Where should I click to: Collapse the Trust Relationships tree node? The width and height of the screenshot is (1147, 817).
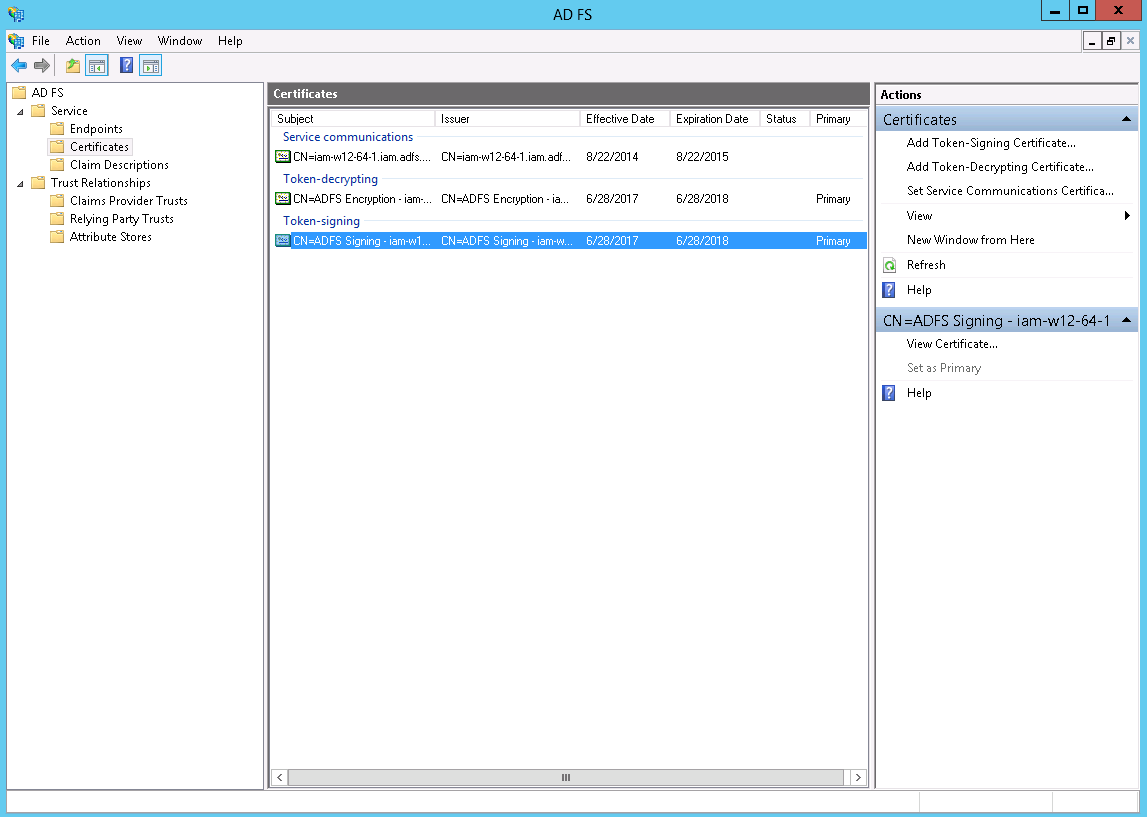click(20, 183)
